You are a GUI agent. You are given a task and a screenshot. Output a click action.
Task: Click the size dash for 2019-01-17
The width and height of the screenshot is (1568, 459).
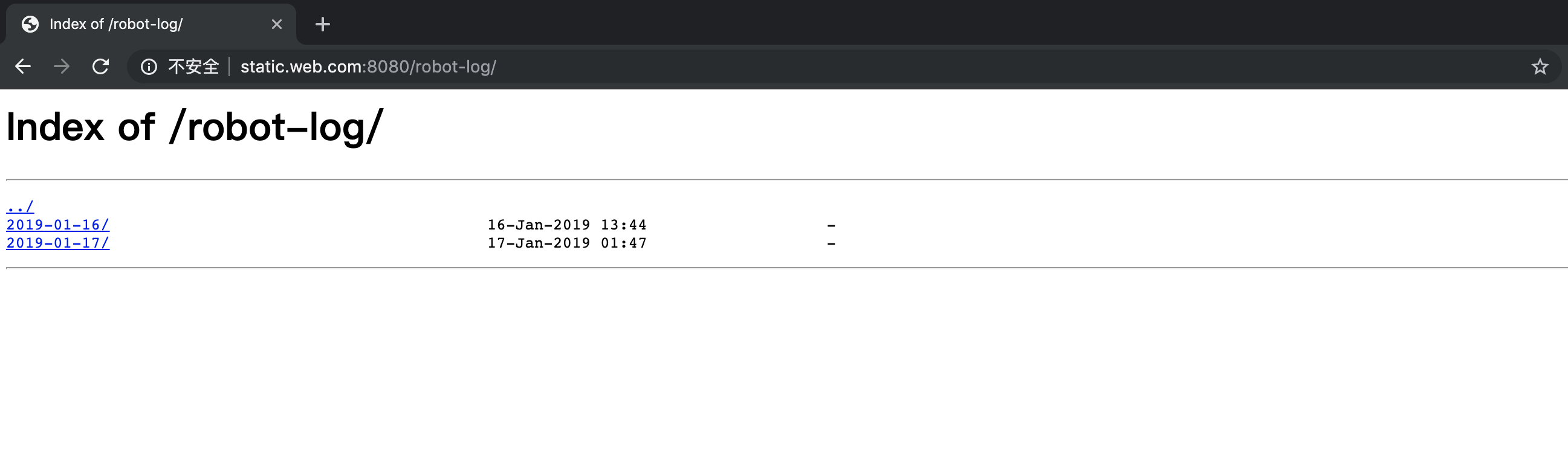[x=831, y=244]
